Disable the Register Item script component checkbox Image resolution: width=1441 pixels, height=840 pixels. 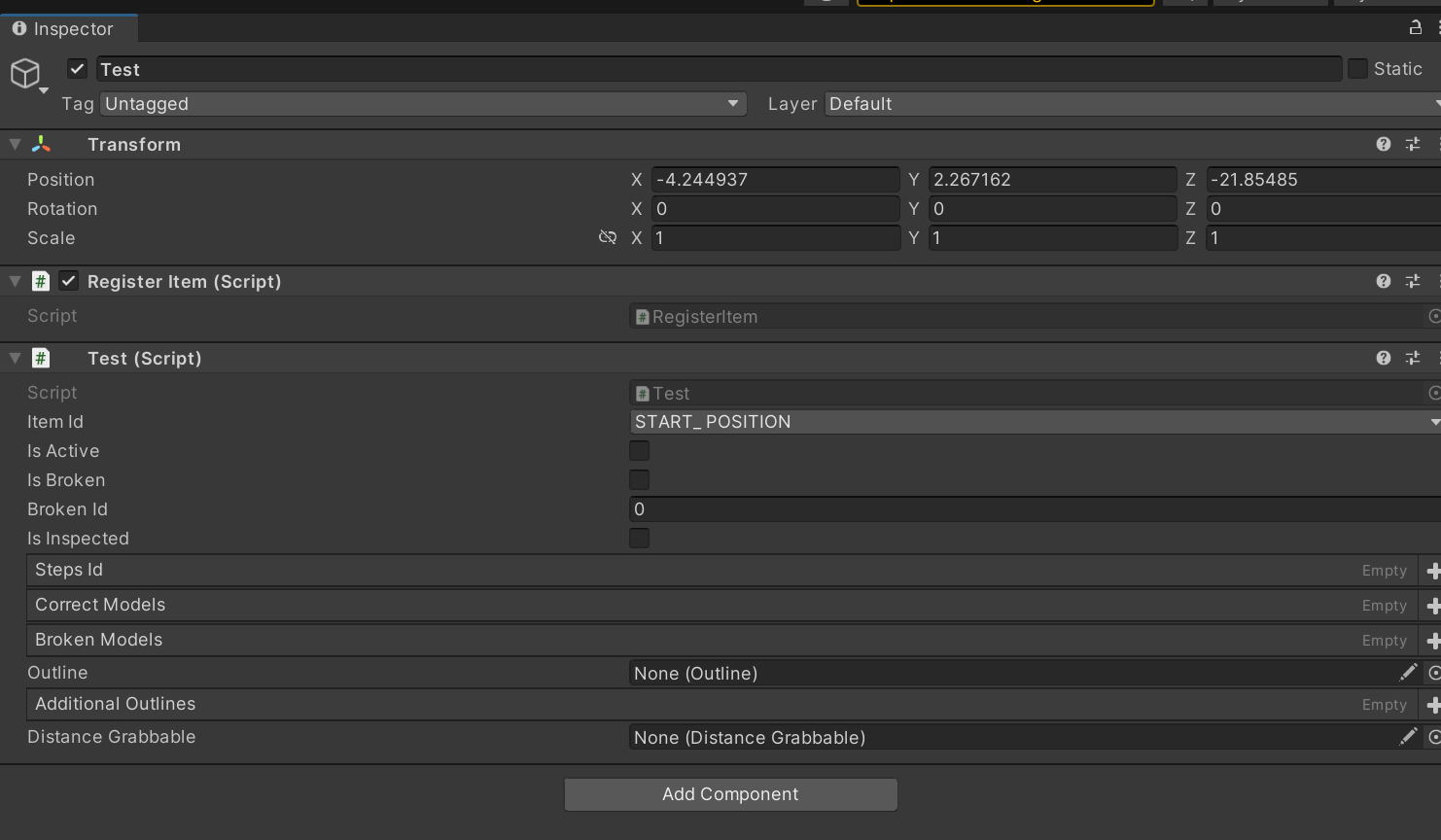pyautogui.click(x=68, y=281)
